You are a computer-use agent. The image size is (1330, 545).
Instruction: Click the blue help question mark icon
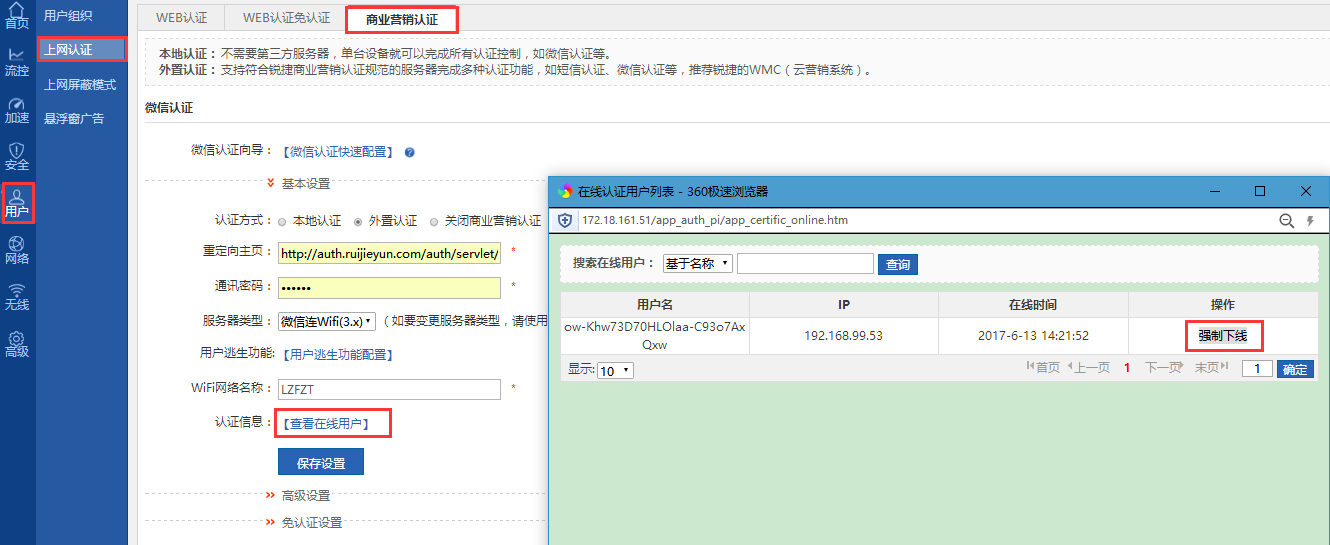coord(409,153)
